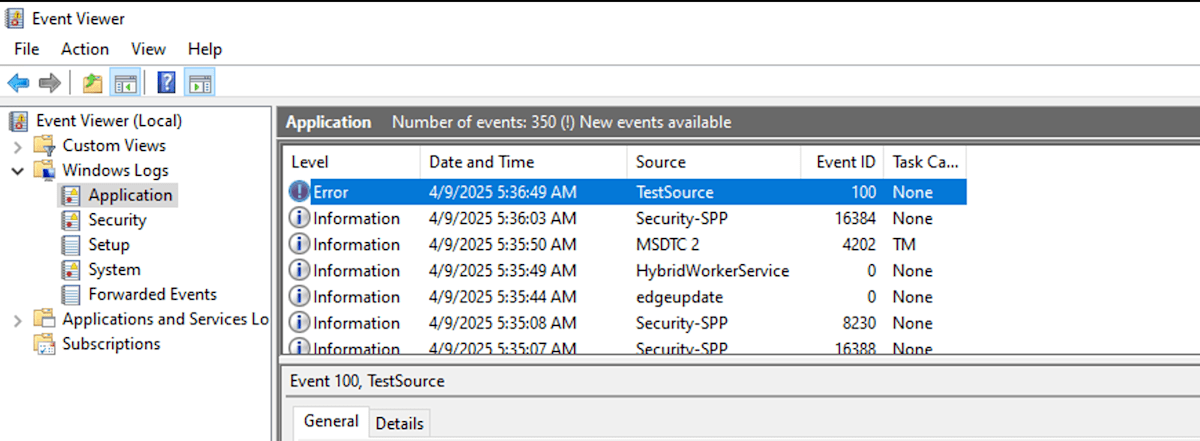
Task: Collapse the Windows Logs node
Action: pyautogui.click(x=18, y=171)
